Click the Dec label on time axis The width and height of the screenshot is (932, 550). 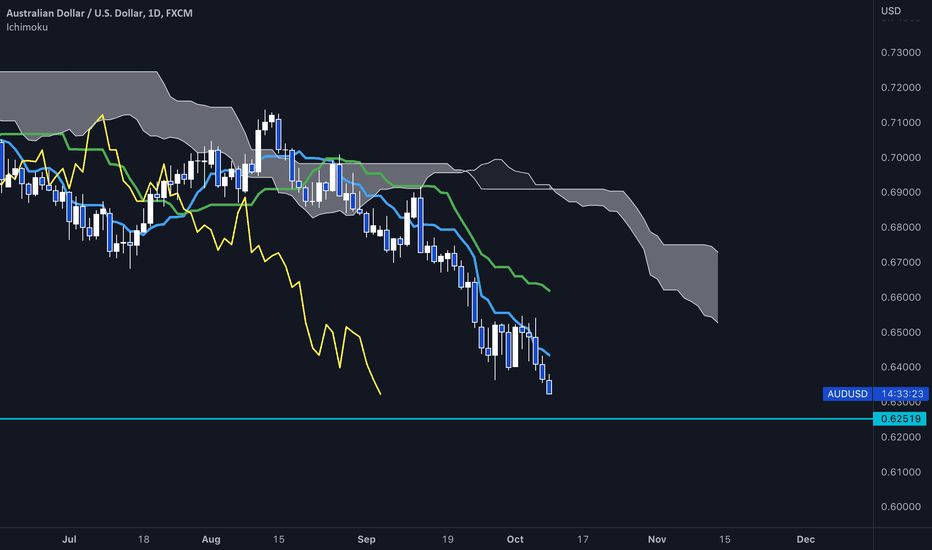(x=805, y=539)
